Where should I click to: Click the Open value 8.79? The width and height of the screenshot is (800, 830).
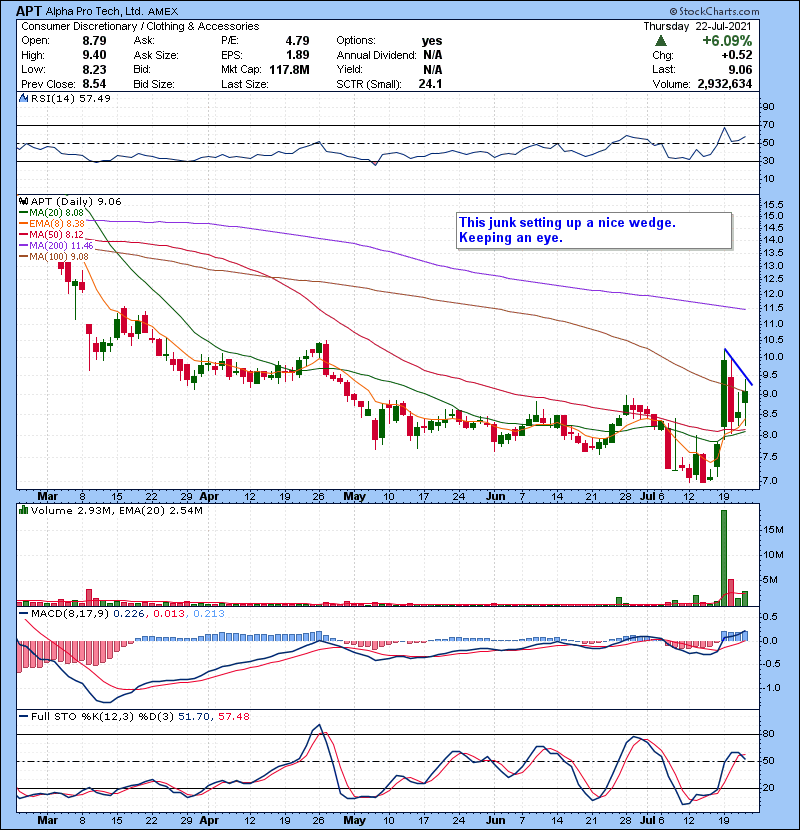click(94, 41)
